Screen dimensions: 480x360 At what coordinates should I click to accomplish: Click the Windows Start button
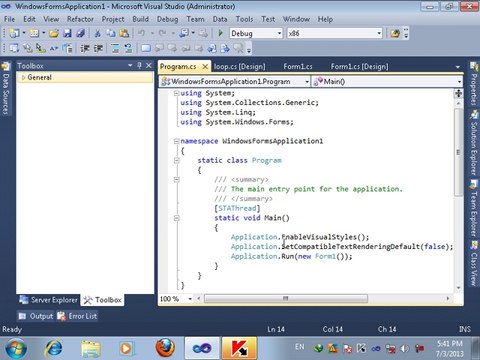pos(15,349)
